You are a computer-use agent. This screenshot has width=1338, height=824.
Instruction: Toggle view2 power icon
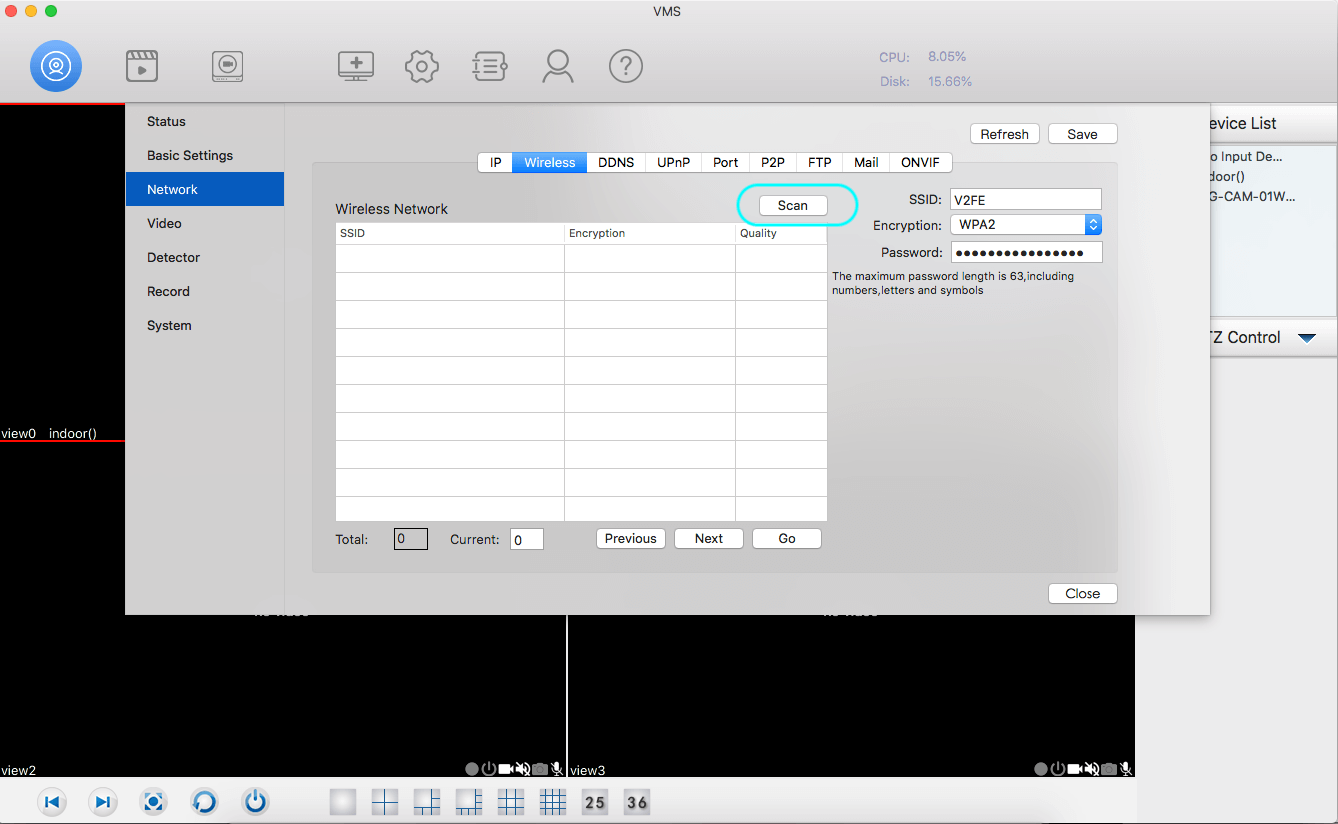coord(489,769)
